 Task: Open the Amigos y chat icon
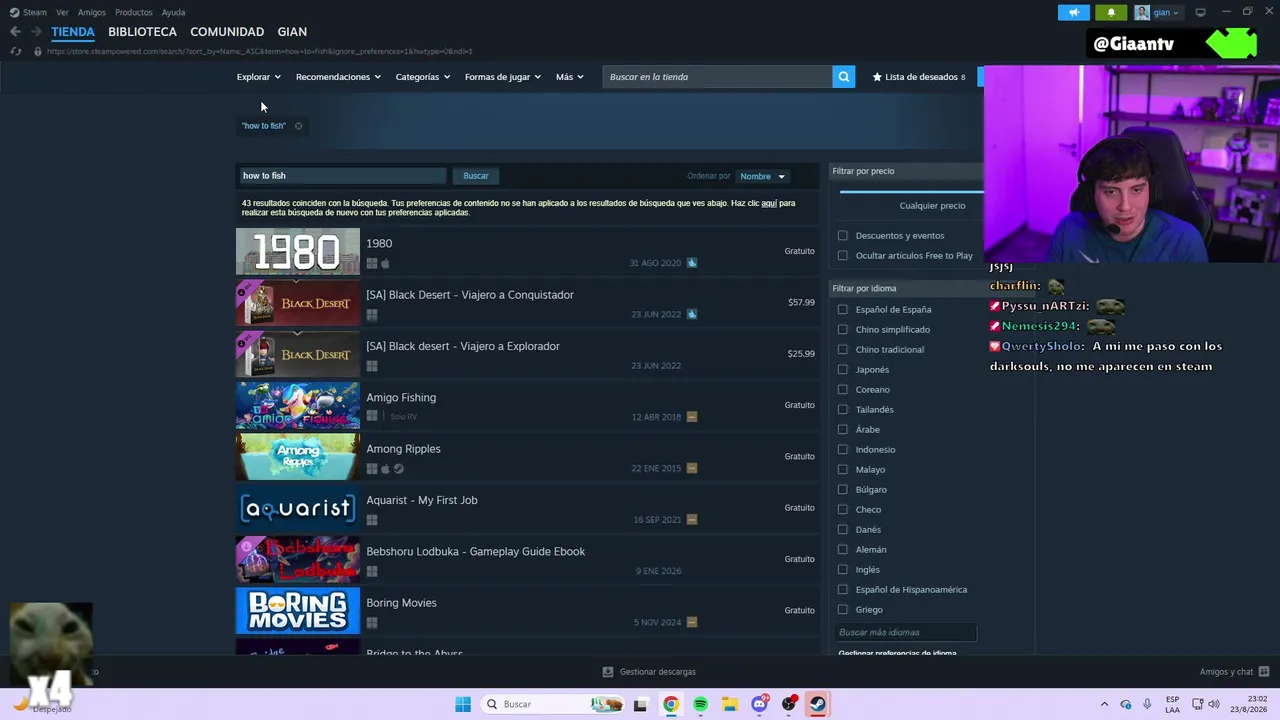pos(1264,672)
